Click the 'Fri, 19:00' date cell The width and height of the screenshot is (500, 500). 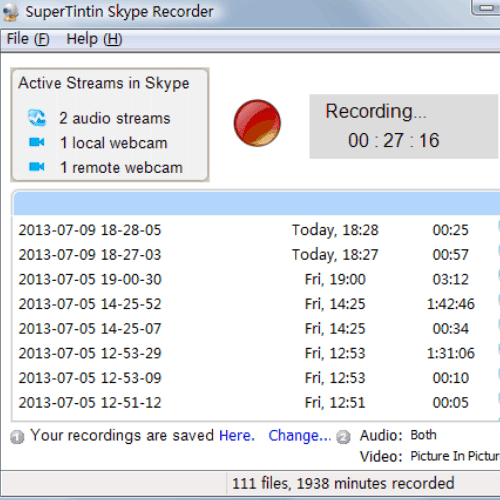pyautogui.click(x=335, y=279)
